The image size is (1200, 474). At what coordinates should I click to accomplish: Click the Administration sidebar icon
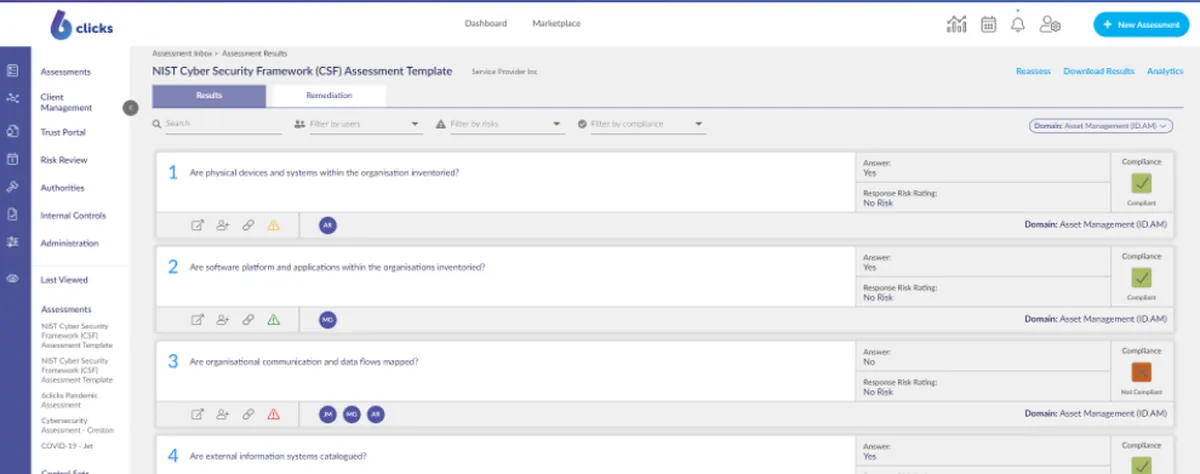point(13,242)
